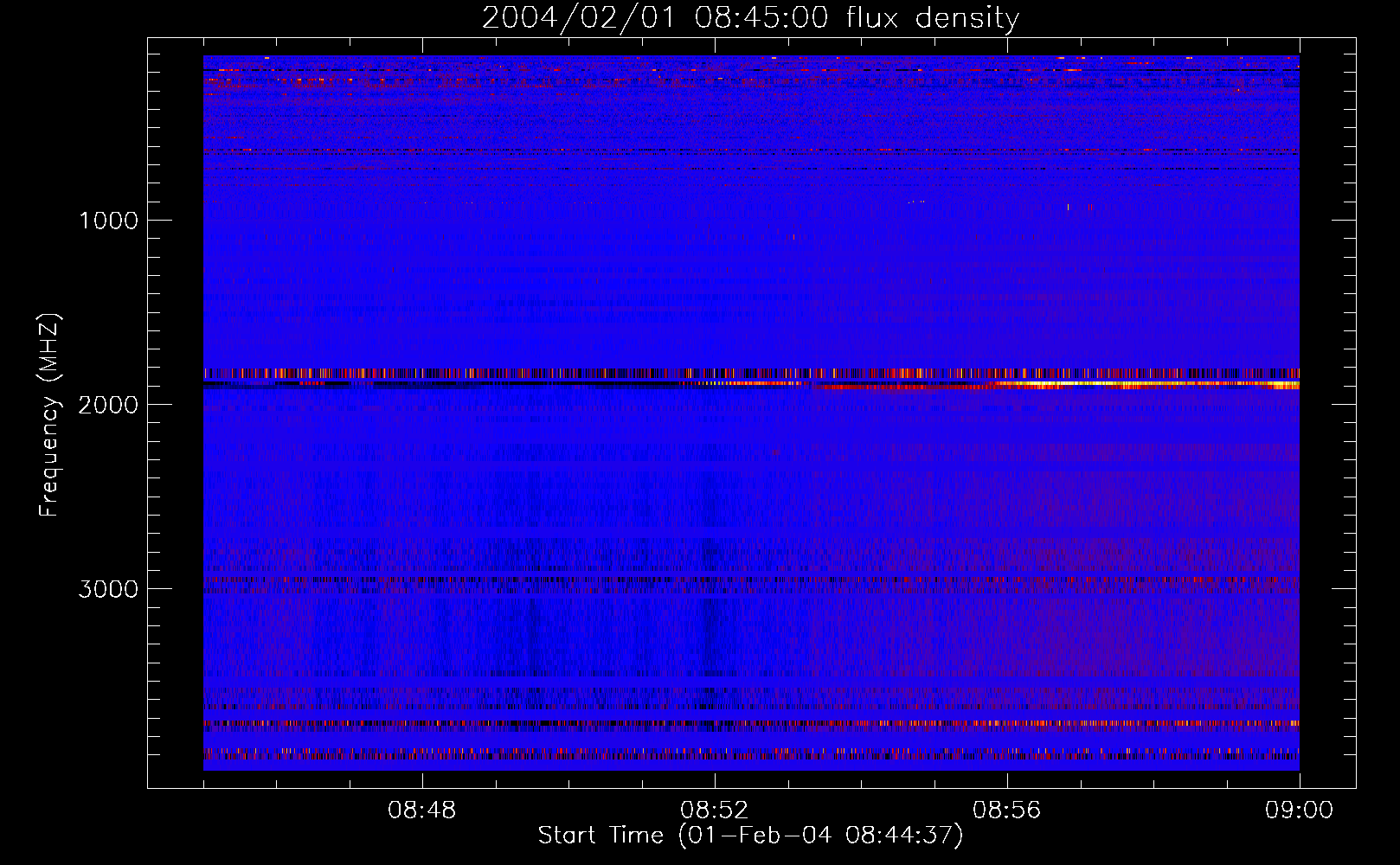Click the 1000 frequency tick label
Image resolution: width=1400 pixels, height=865 pixels.
pos(108,221)
